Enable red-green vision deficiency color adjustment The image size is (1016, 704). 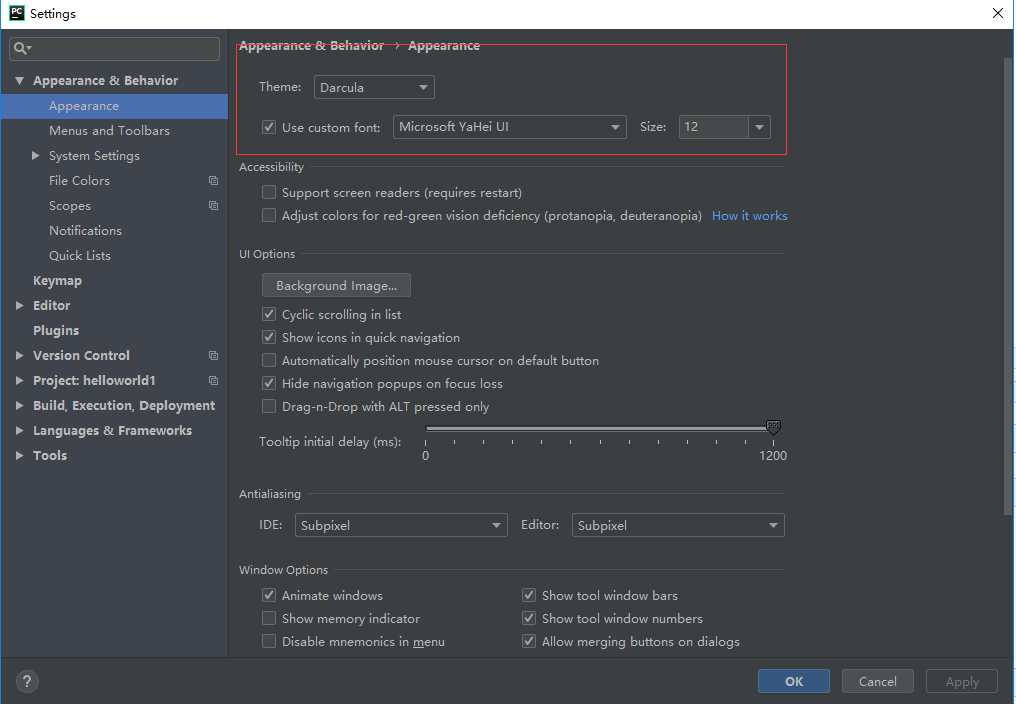[269, 215]
